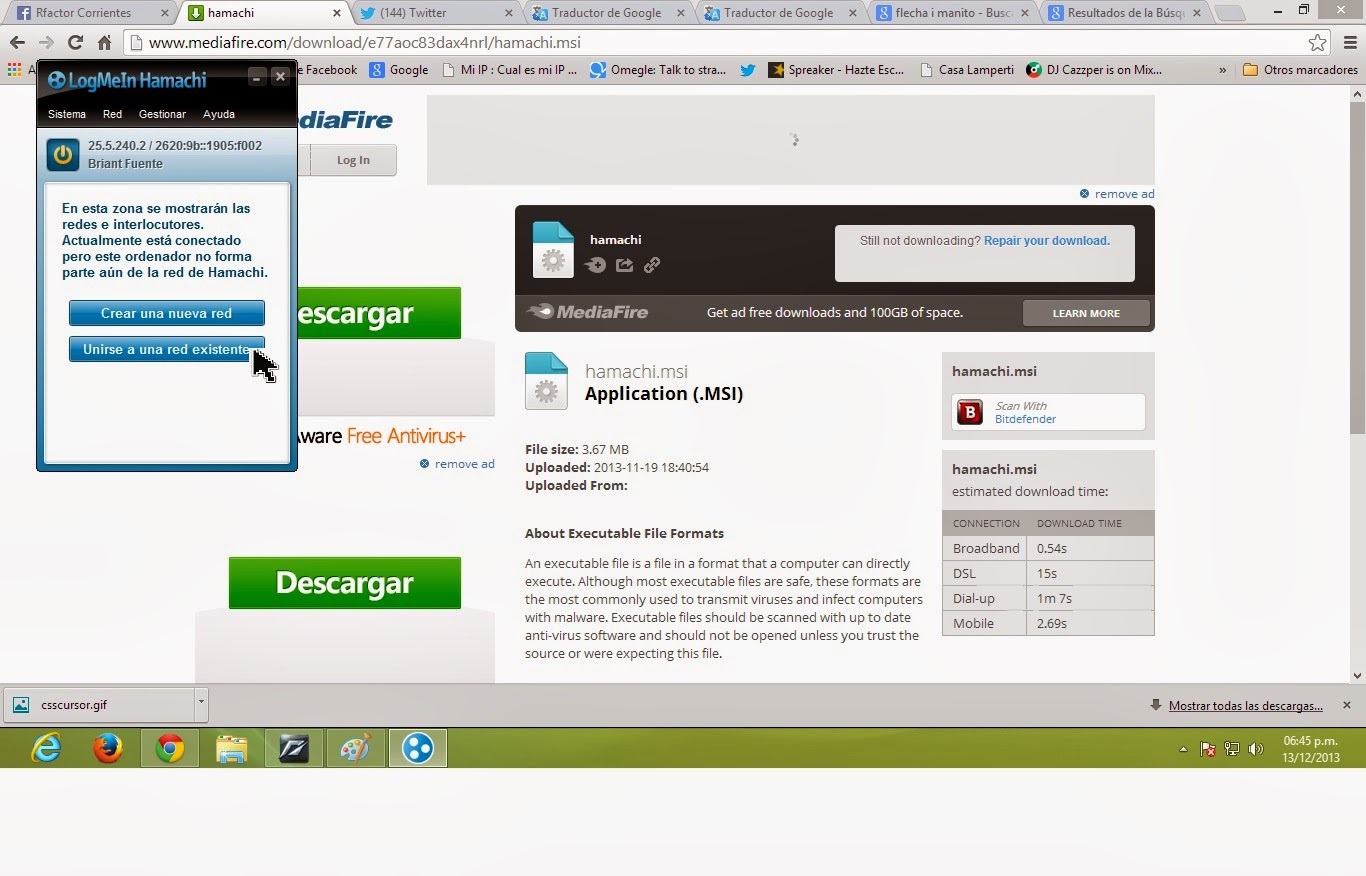Click the hamachi file icon in dark panel
This screenshot has height=876, width=1366.
coord(553,249)
